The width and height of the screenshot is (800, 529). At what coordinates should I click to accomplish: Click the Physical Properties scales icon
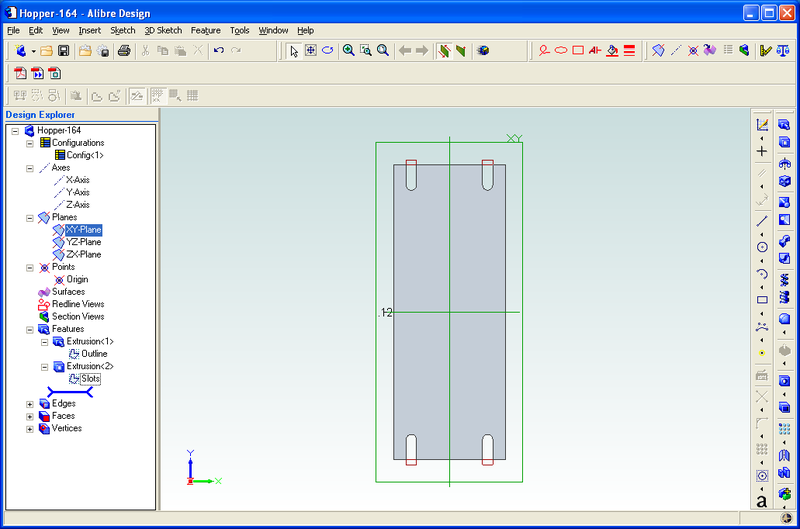[x=783, y=50]
